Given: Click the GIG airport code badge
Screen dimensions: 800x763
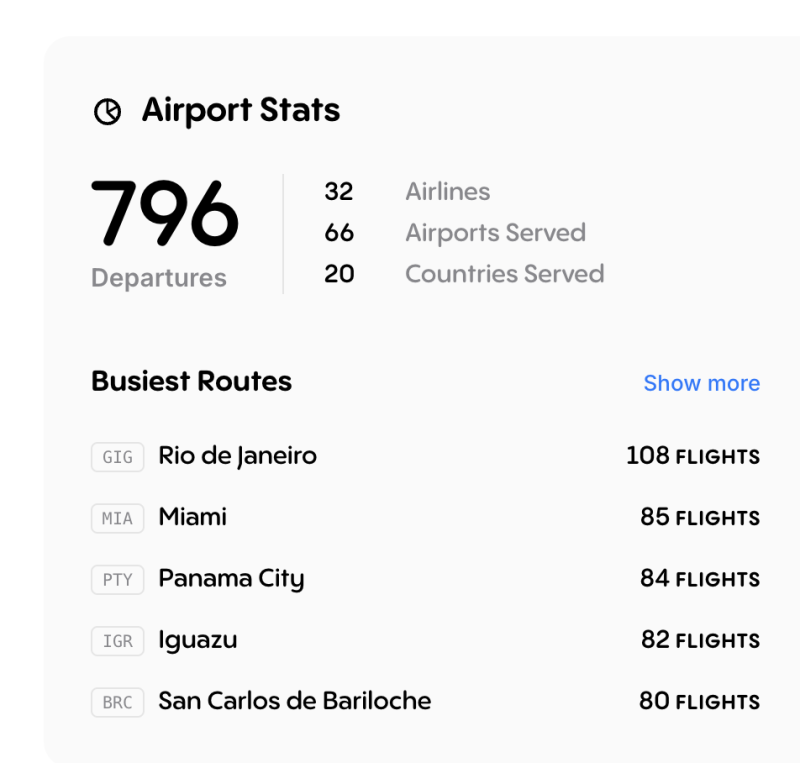Looking at the screenshot, I should click(117, 457).
